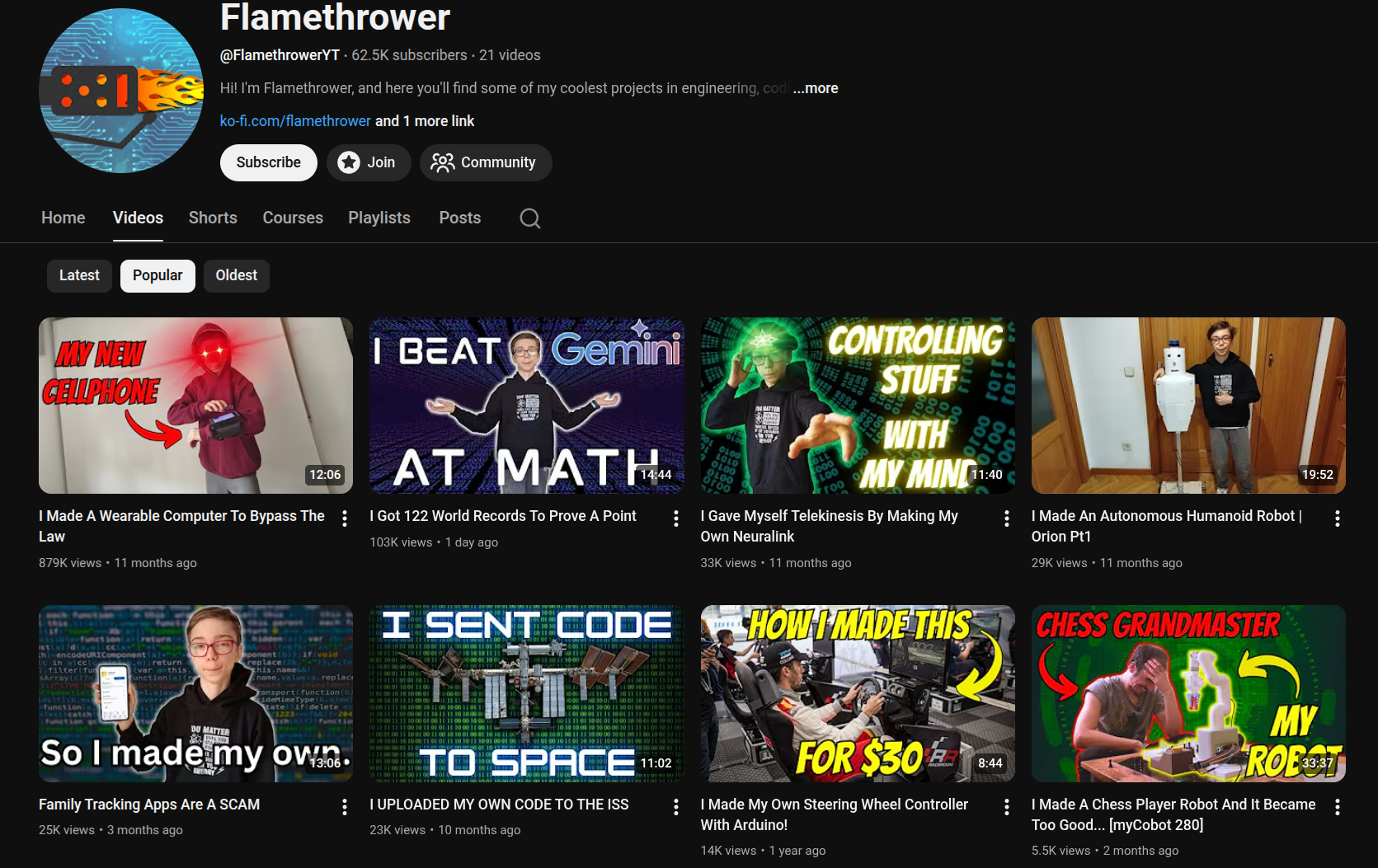Click the Flamethrower channel name heading
The image size is (1378, 868).
[335, 17]
